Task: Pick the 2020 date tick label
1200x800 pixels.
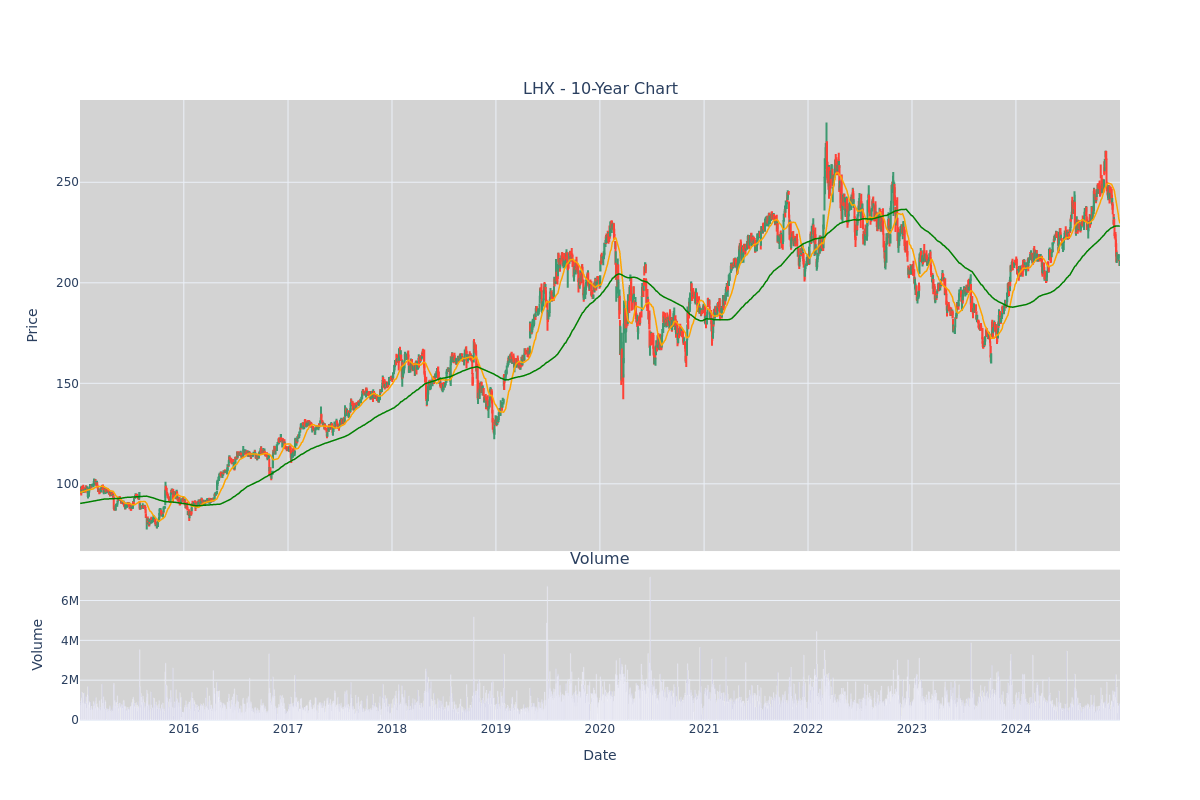Action: (600, 729)
